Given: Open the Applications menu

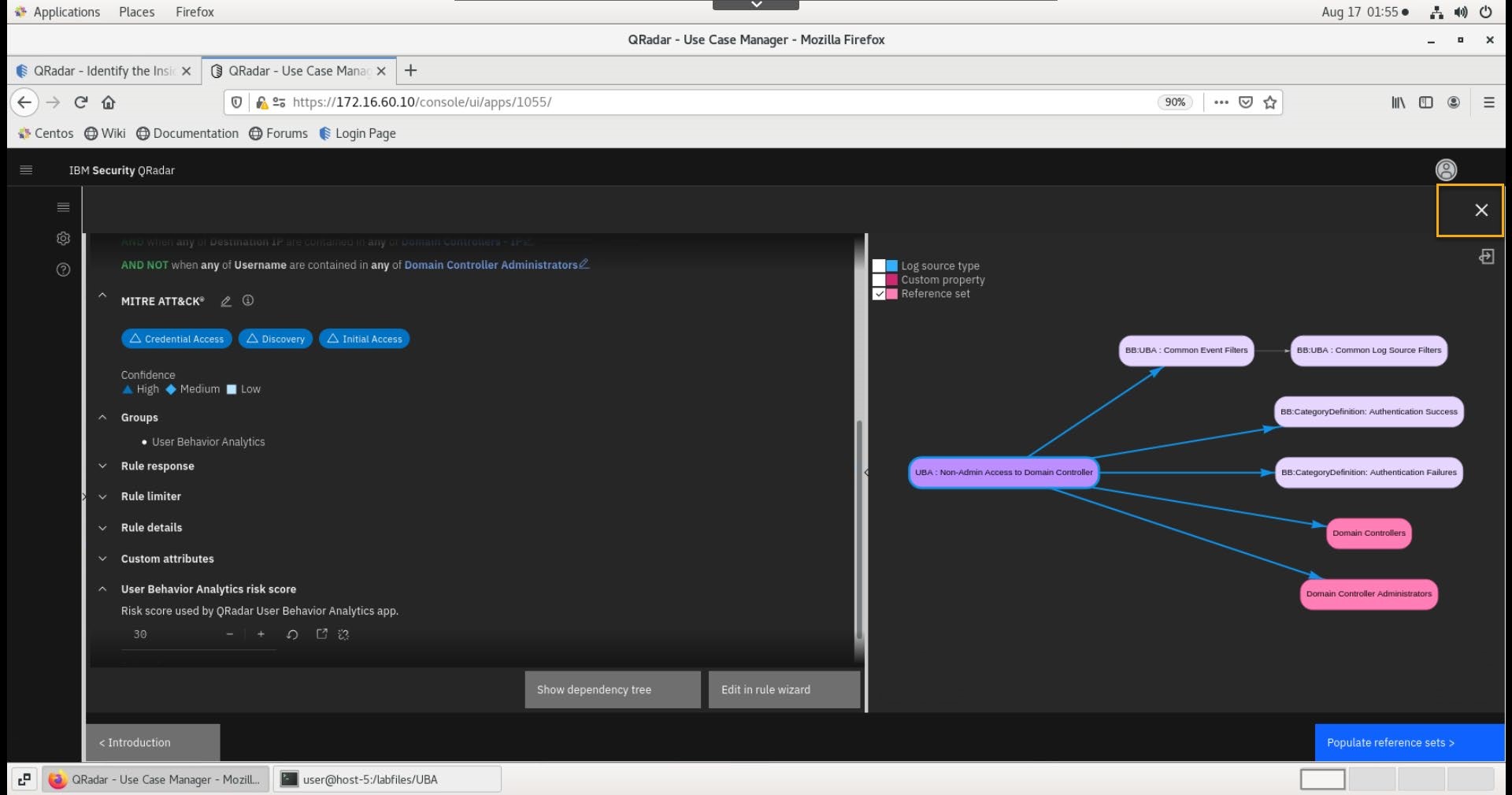Looking at the screenshot, I should point(57,12).
